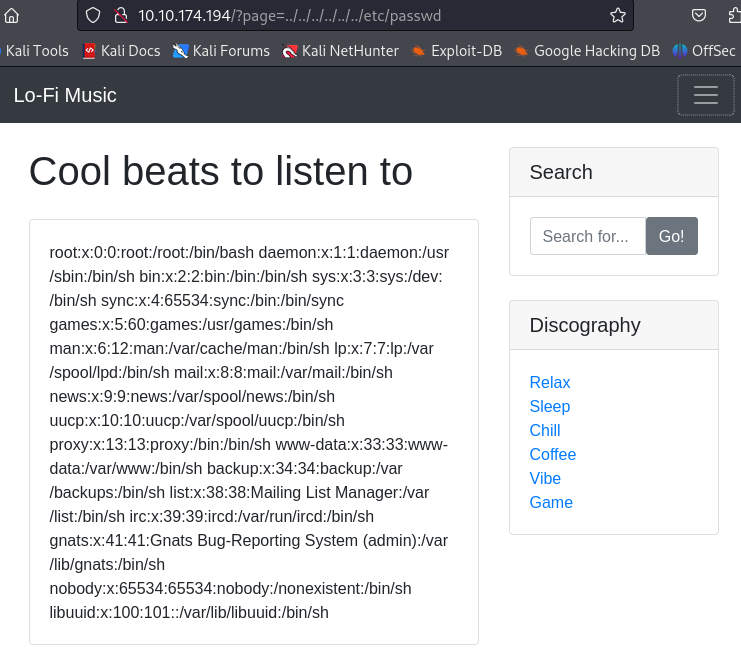
Task: Click the 'nobody:x:65534:65534' line
Action: pyautogui.click(x=230, y=589)
